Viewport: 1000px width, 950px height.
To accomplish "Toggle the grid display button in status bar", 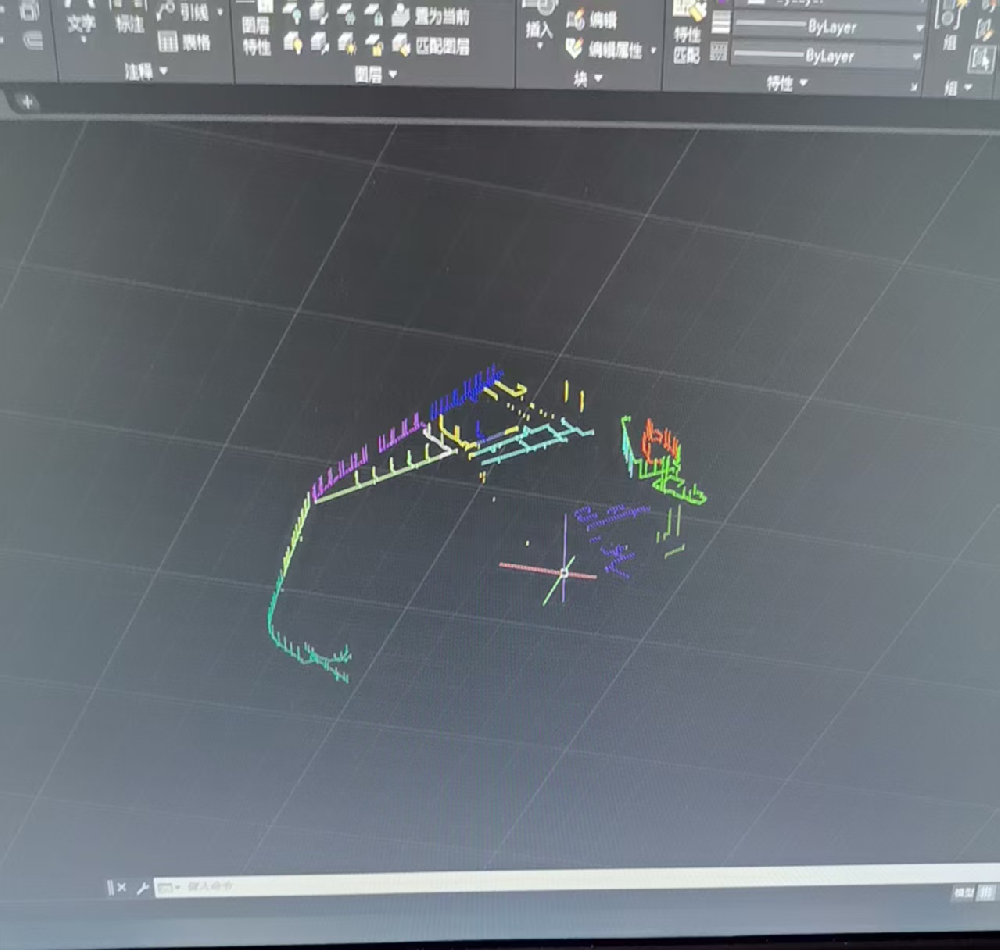I will [x=988, y=893].
